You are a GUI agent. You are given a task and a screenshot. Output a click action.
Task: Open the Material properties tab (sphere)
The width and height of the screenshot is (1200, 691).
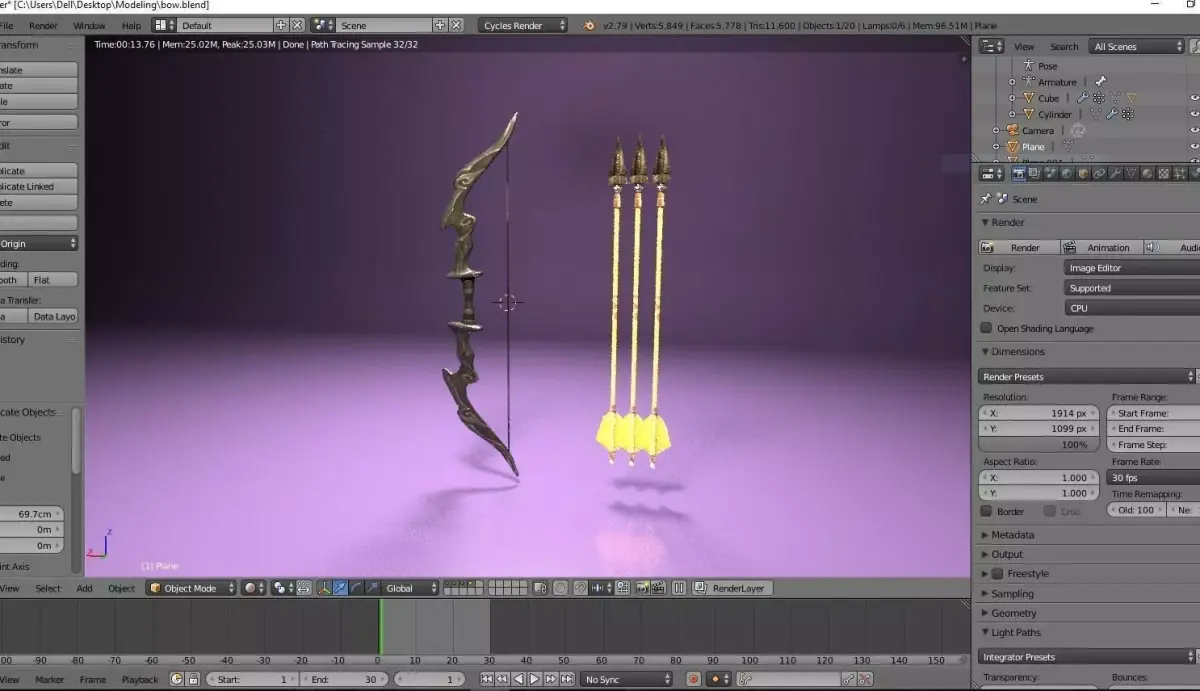pos(1146,173)
